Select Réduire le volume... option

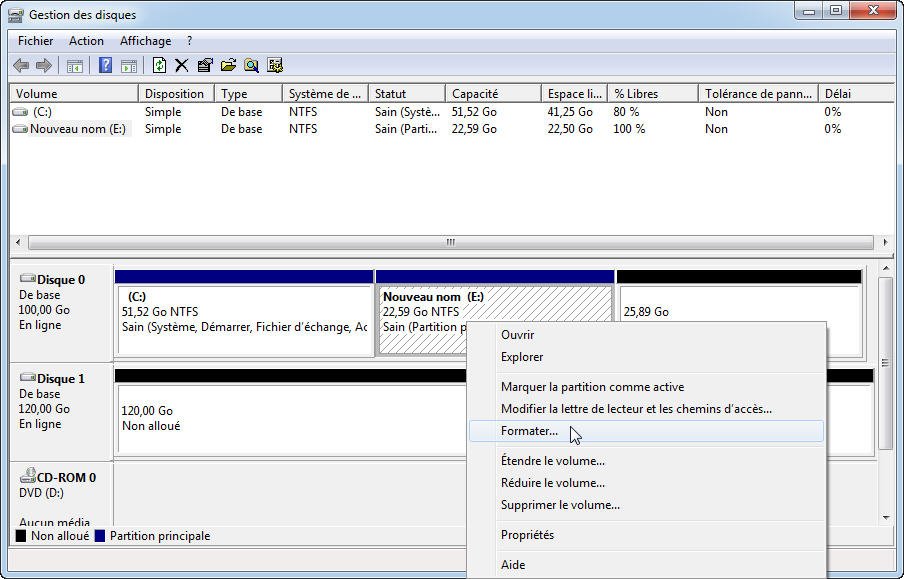tap(552, 483)
